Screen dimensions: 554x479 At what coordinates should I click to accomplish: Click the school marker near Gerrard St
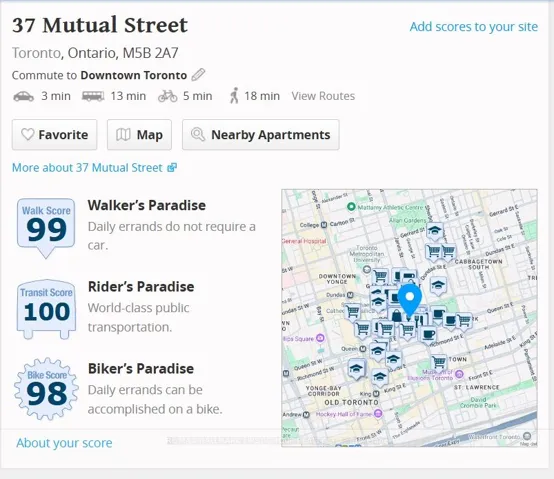435,232
